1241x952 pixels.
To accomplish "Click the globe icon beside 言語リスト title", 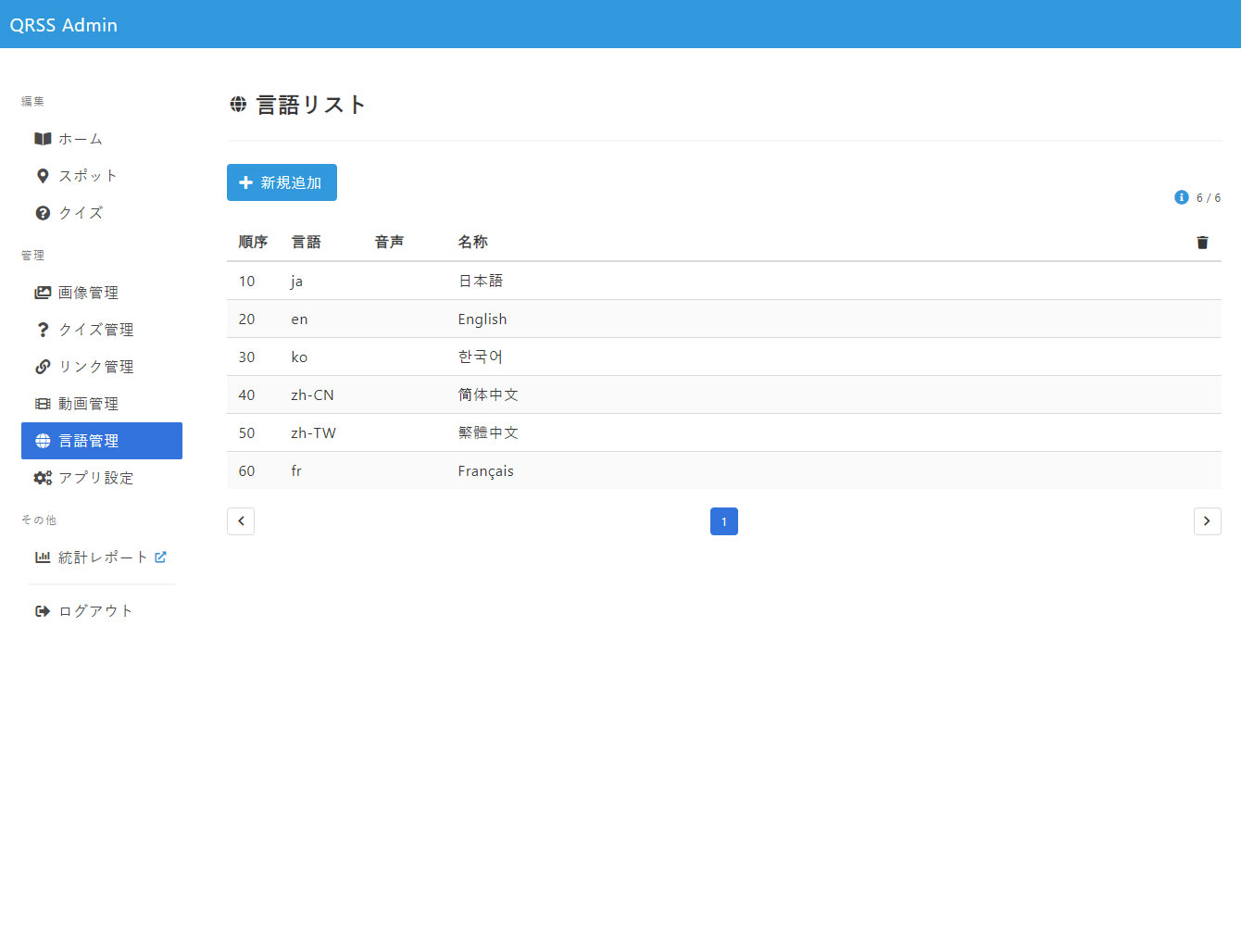I will (238, 105).
